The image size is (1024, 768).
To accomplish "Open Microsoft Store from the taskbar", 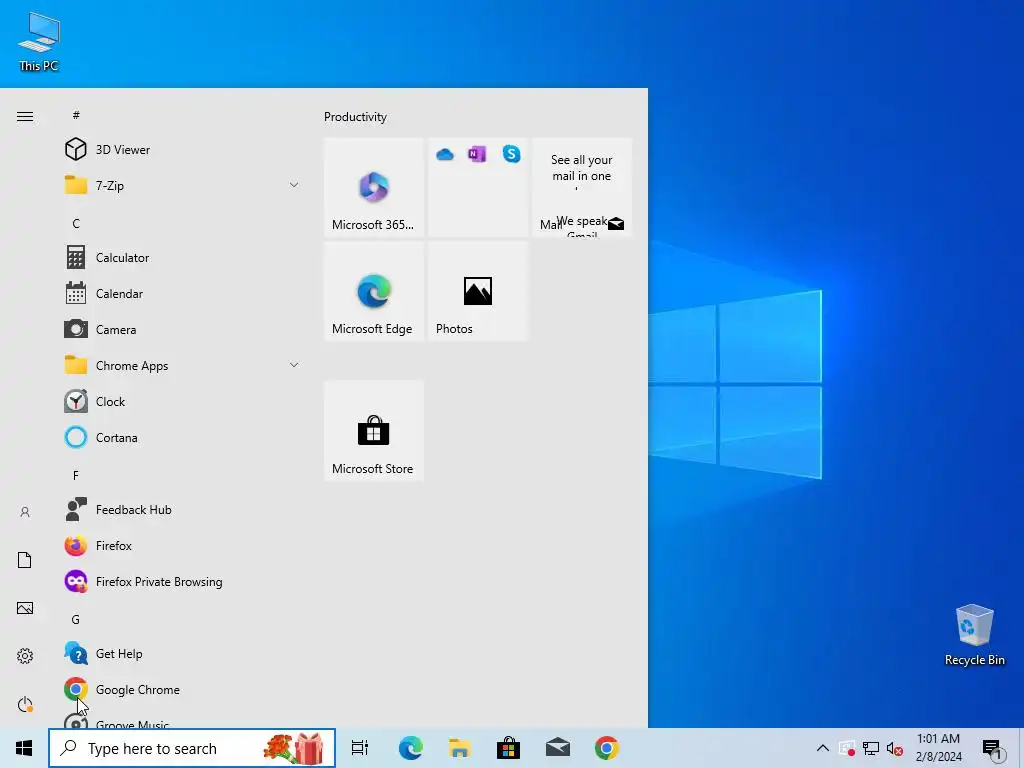I will (508, 748).
